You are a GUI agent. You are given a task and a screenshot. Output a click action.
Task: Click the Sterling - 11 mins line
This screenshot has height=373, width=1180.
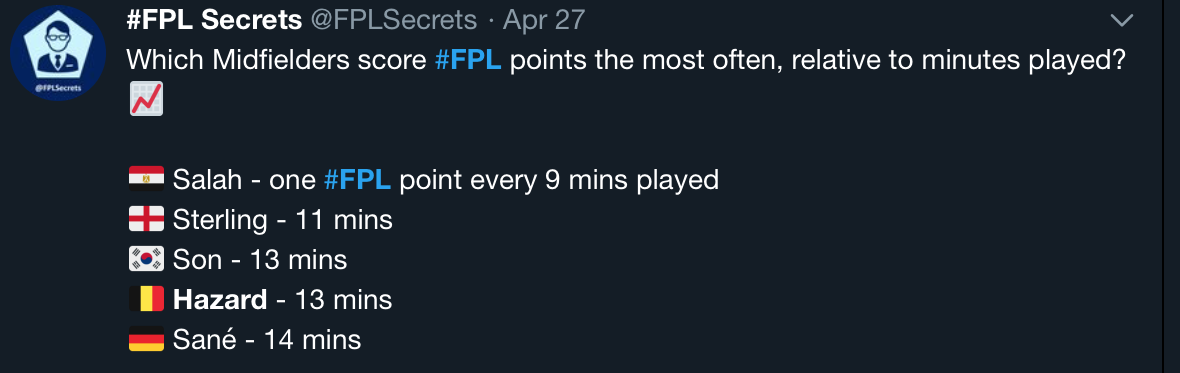click(x=283, y=220)
